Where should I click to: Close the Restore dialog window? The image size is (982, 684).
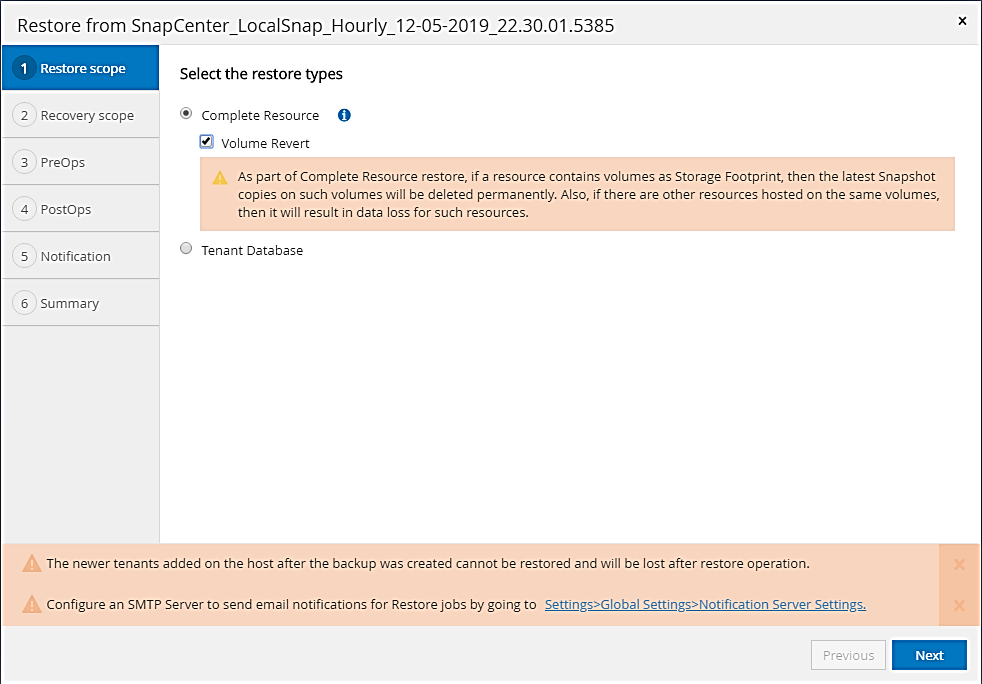(x=962, y=20)
